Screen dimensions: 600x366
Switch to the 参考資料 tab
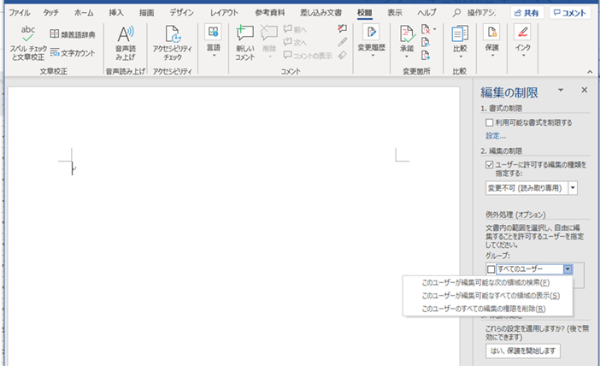[x=270, y=13]
